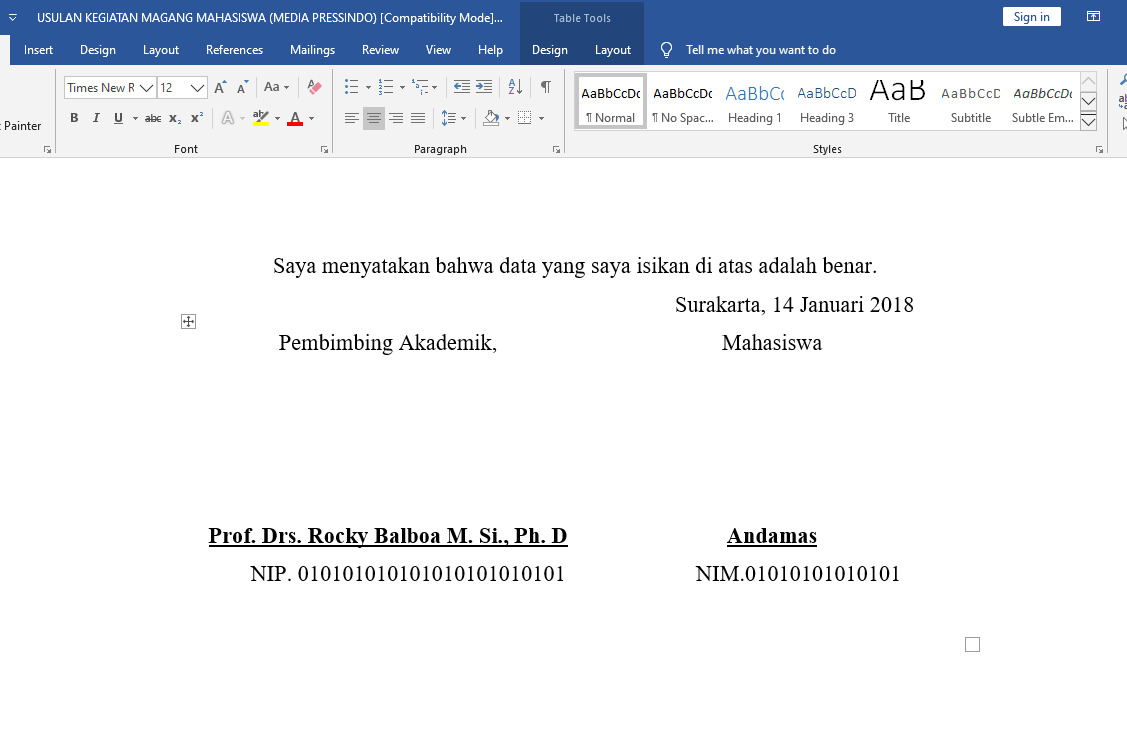Apply Subtitle style

tap(970, 101)
